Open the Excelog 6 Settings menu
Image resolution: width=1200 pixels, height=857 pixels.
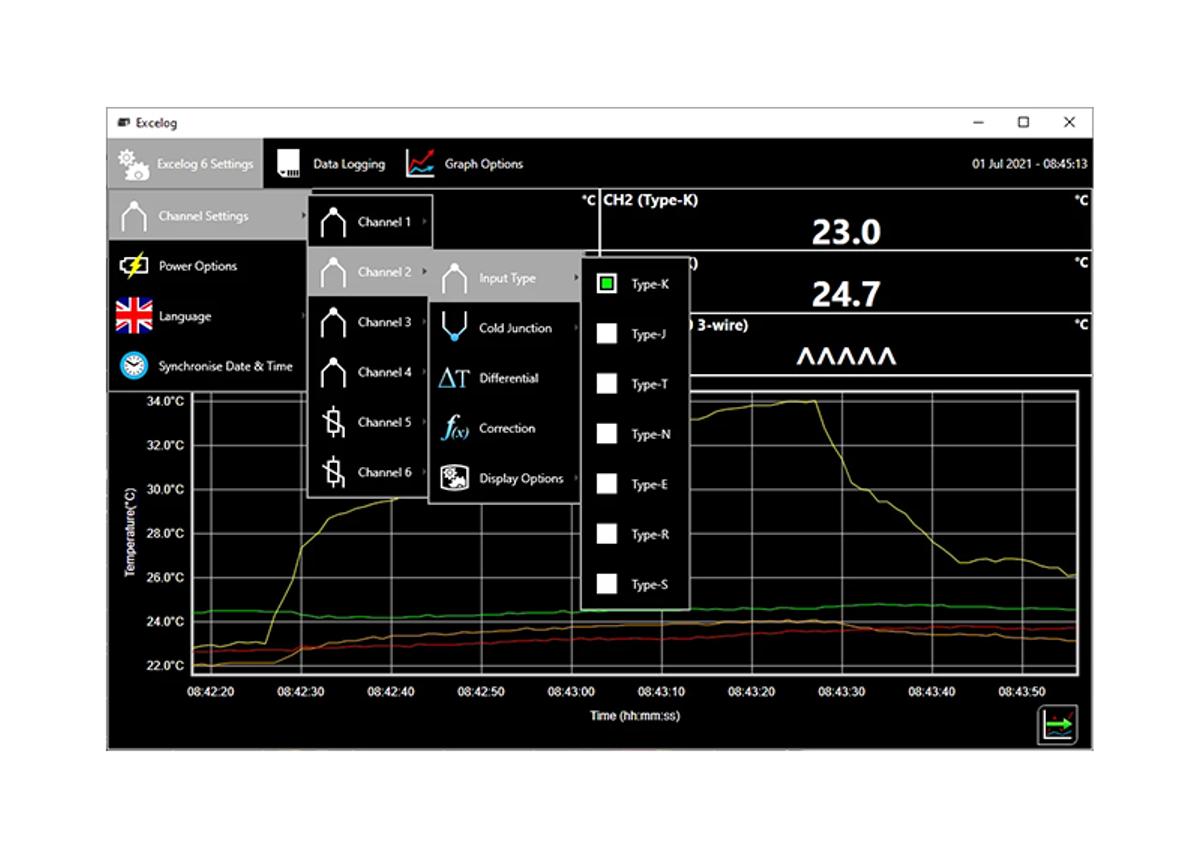click(x=186, y=164)
